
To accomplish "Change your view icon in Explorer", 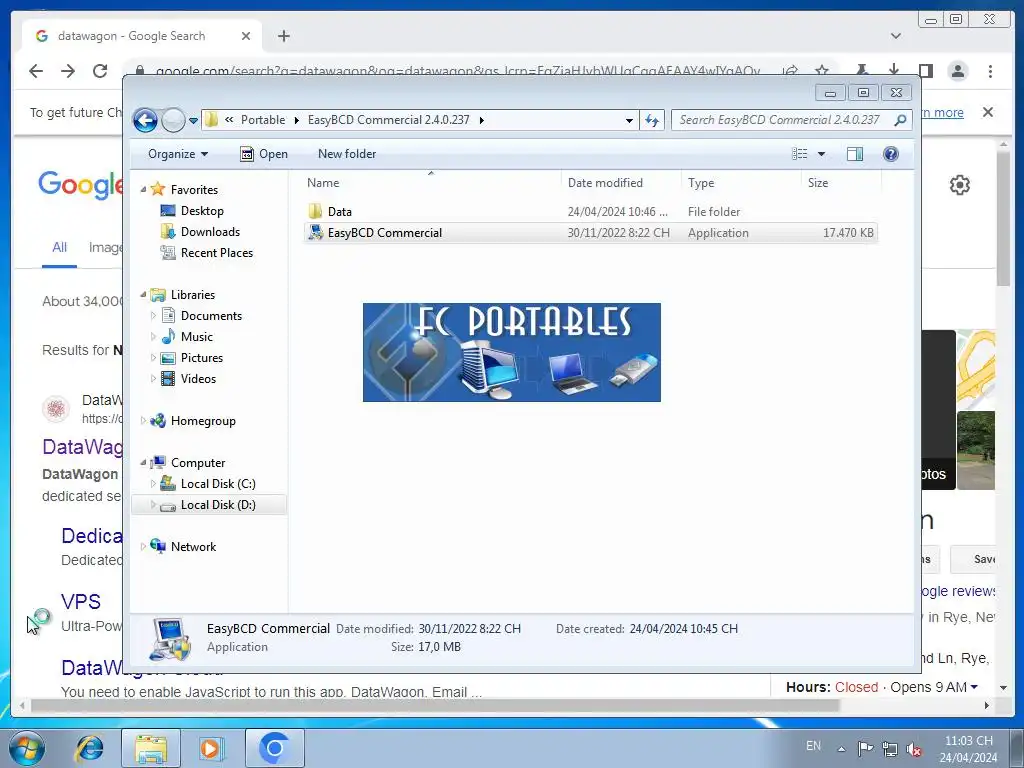I will click(800, 154).
